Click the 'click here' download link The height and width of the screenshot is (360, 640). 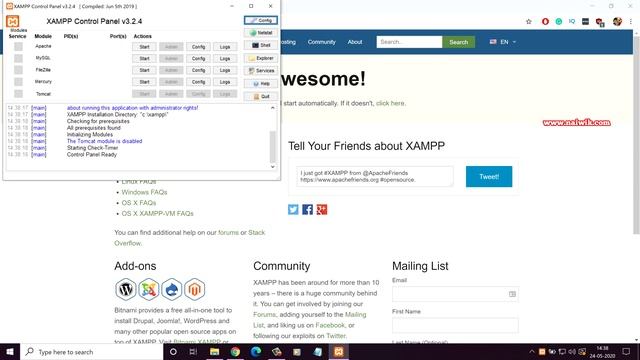point(390,103)
